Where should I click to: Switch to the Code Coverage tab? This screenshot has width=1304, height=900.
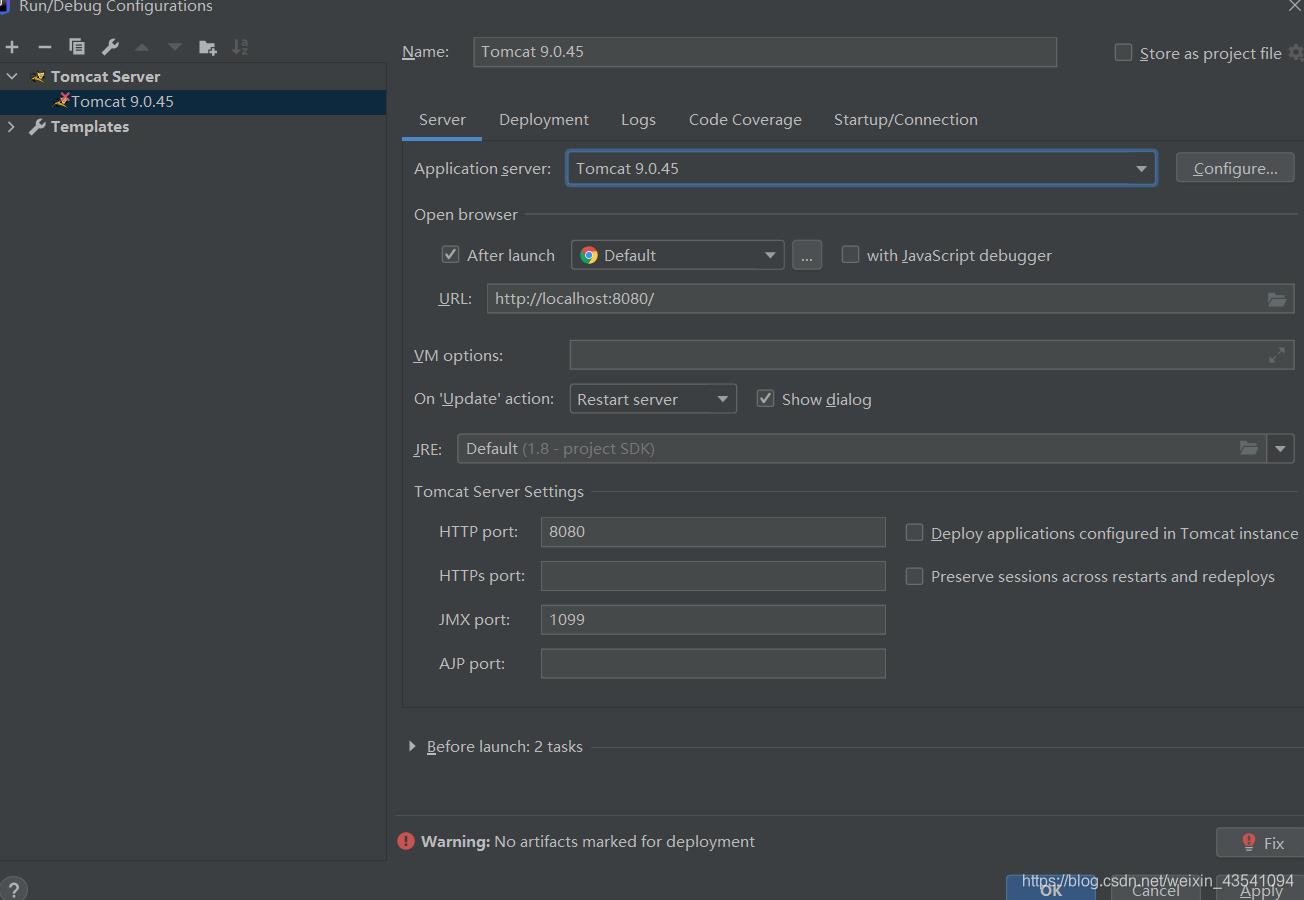pyautogui.click(x=745, y=120)
